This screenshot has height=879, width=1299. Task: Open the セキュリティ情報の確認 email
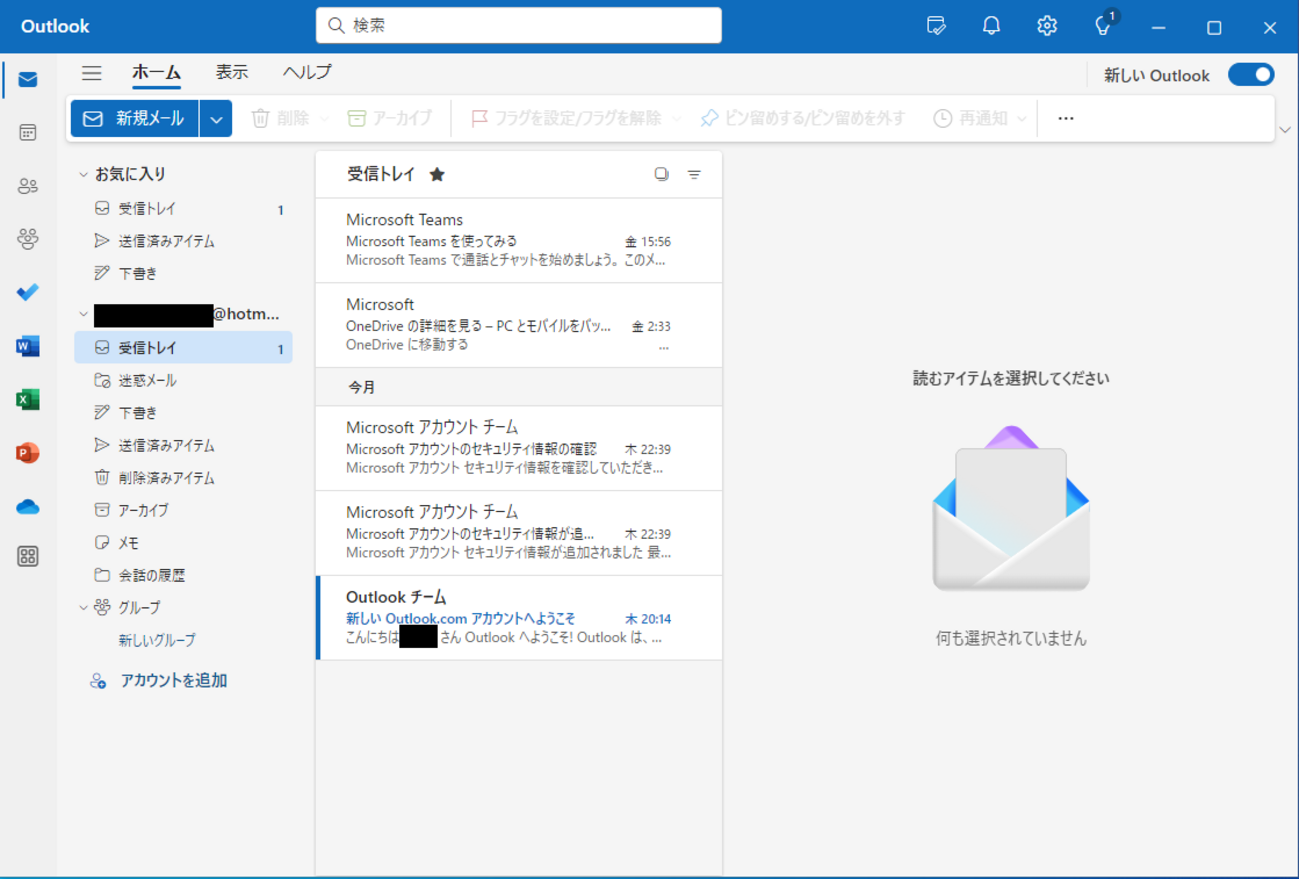[519, 448]
